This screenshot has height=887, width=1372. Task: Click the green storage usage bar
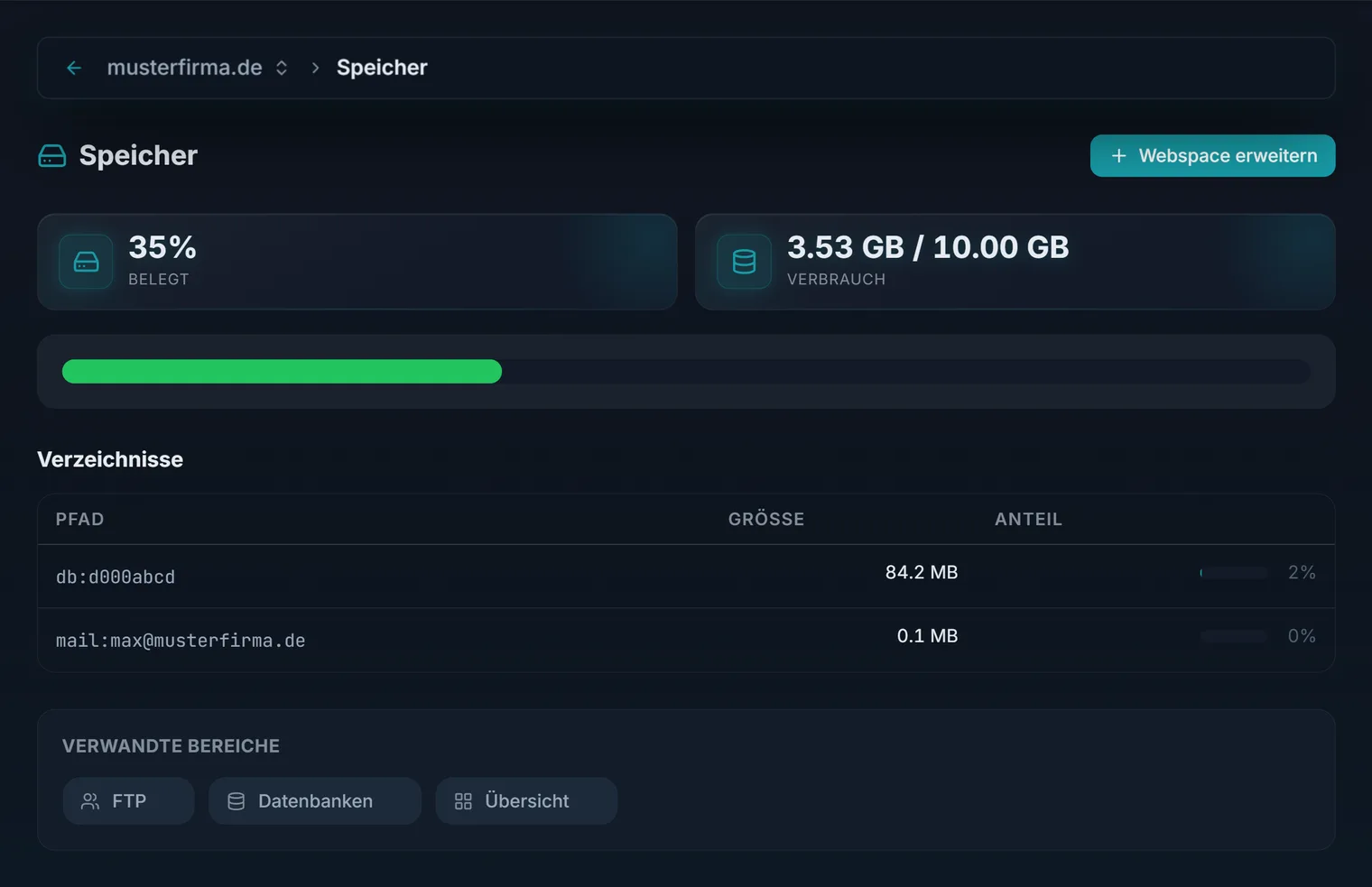pyautogui.click(x=282, y=372)
